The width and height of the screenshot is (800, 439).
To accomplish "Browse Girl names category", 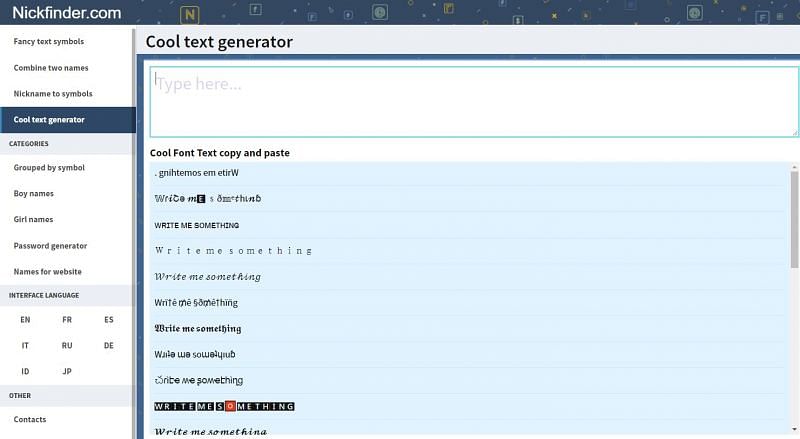I will (33, 220).
